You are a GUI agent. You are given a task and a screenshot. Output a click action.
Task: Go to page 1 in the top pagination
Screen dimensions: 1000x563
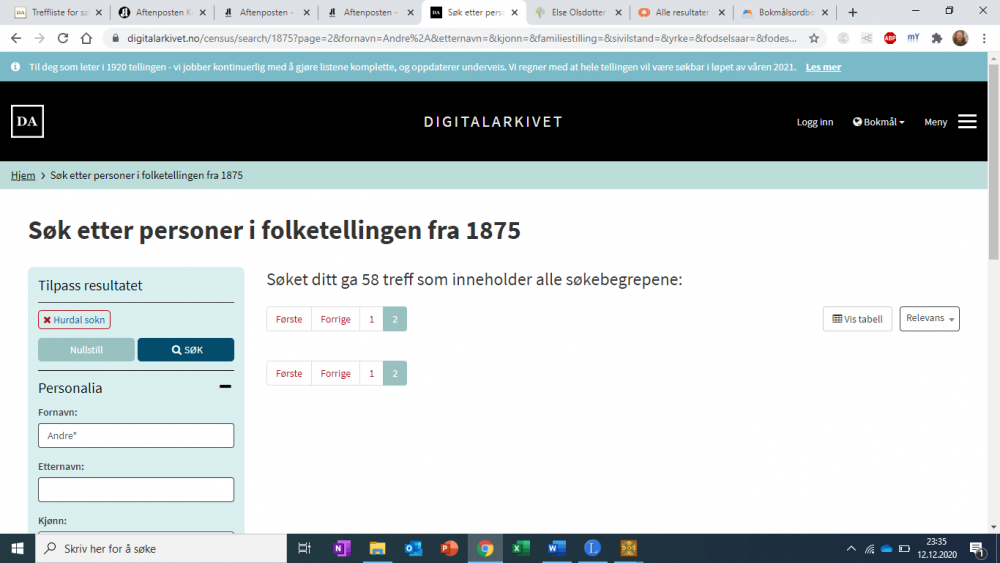pos(371,319)
